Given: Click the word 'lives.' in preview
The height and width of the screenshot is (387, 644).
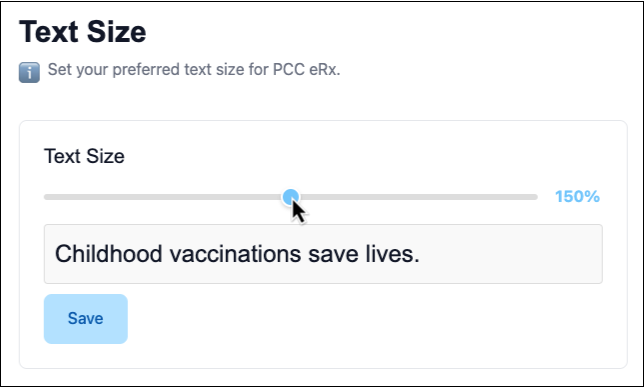Looking at the screenshot, I should (392, 254).
